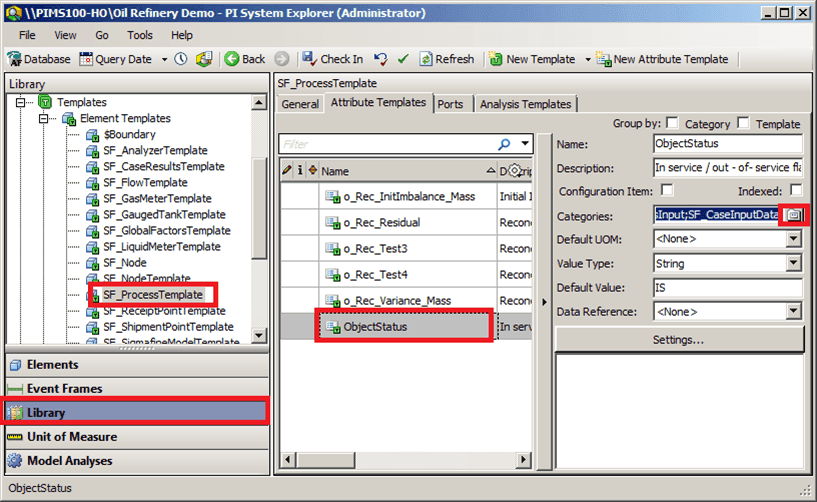817x502 pixels.
Task: Click the clock time-context icon
Action: [x=181, y=59]
